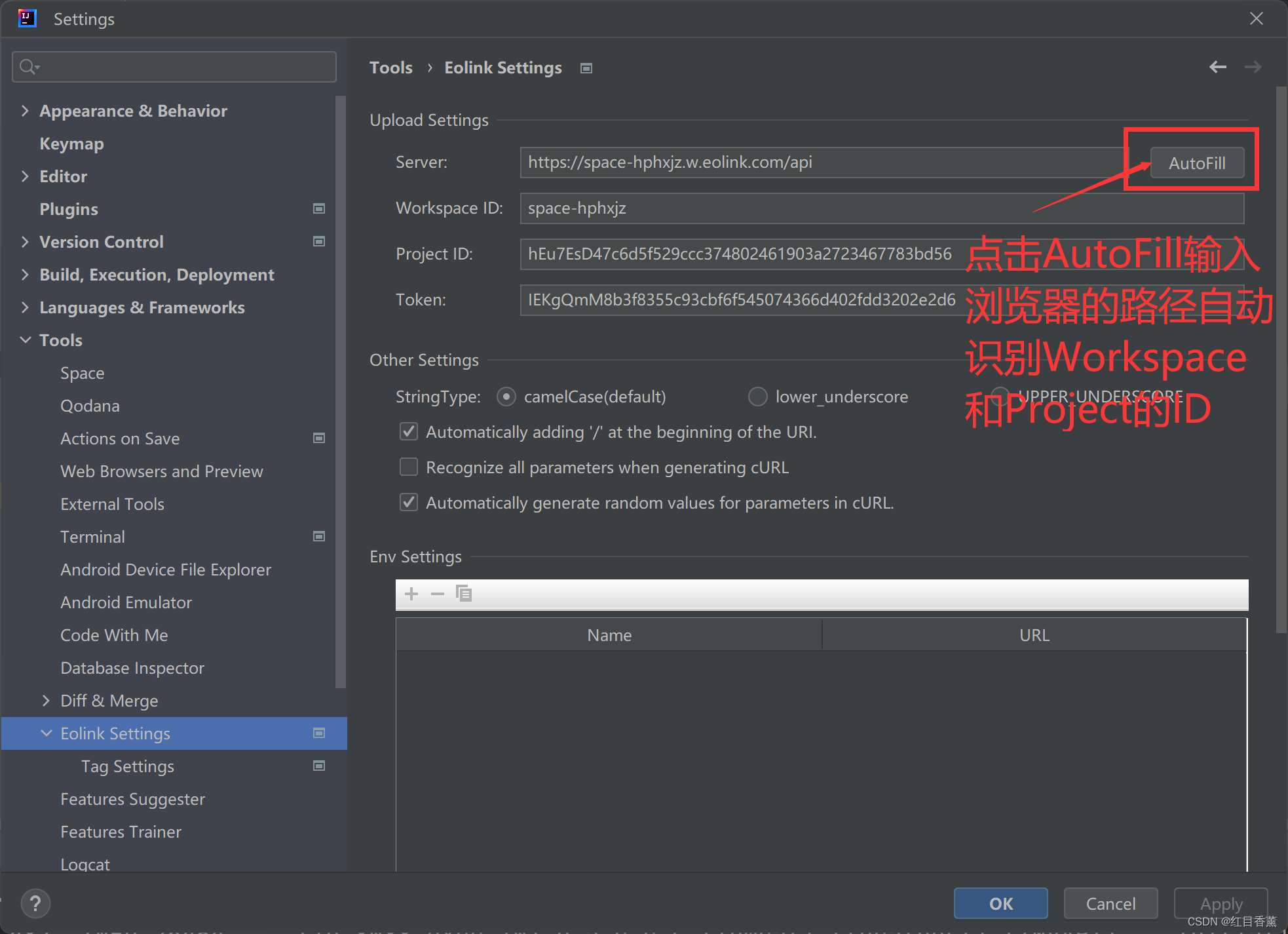Uncheck automatically adding '/' at URI beginning
1288x934 pixels.
(408, 431)
